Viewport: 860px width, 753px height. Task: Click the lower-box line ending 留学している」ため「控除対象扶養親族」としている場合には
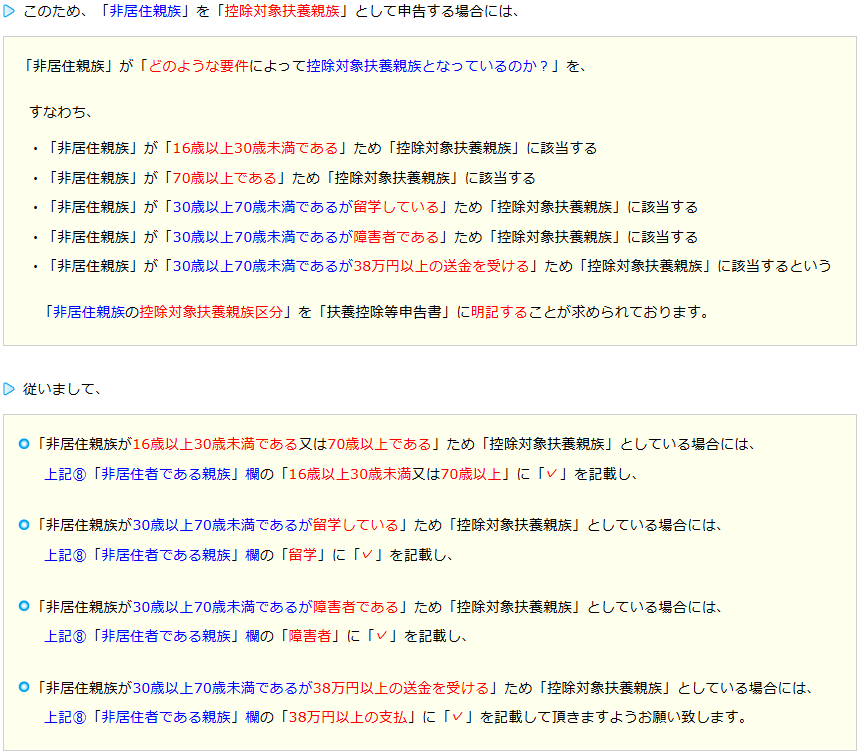(378, 525)
